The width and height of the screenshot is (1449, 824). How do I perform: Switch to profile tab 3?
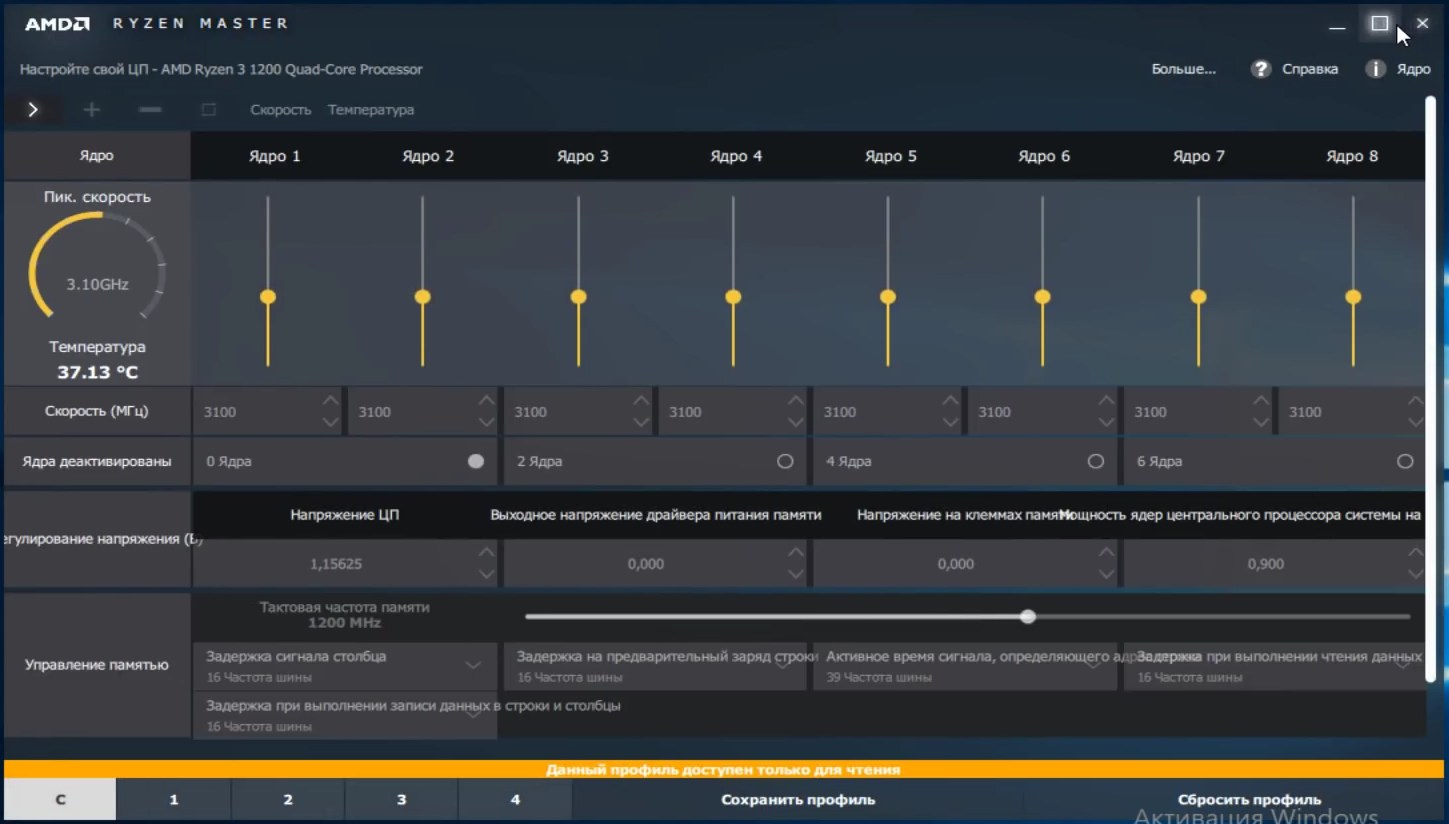tap(402, 799)
